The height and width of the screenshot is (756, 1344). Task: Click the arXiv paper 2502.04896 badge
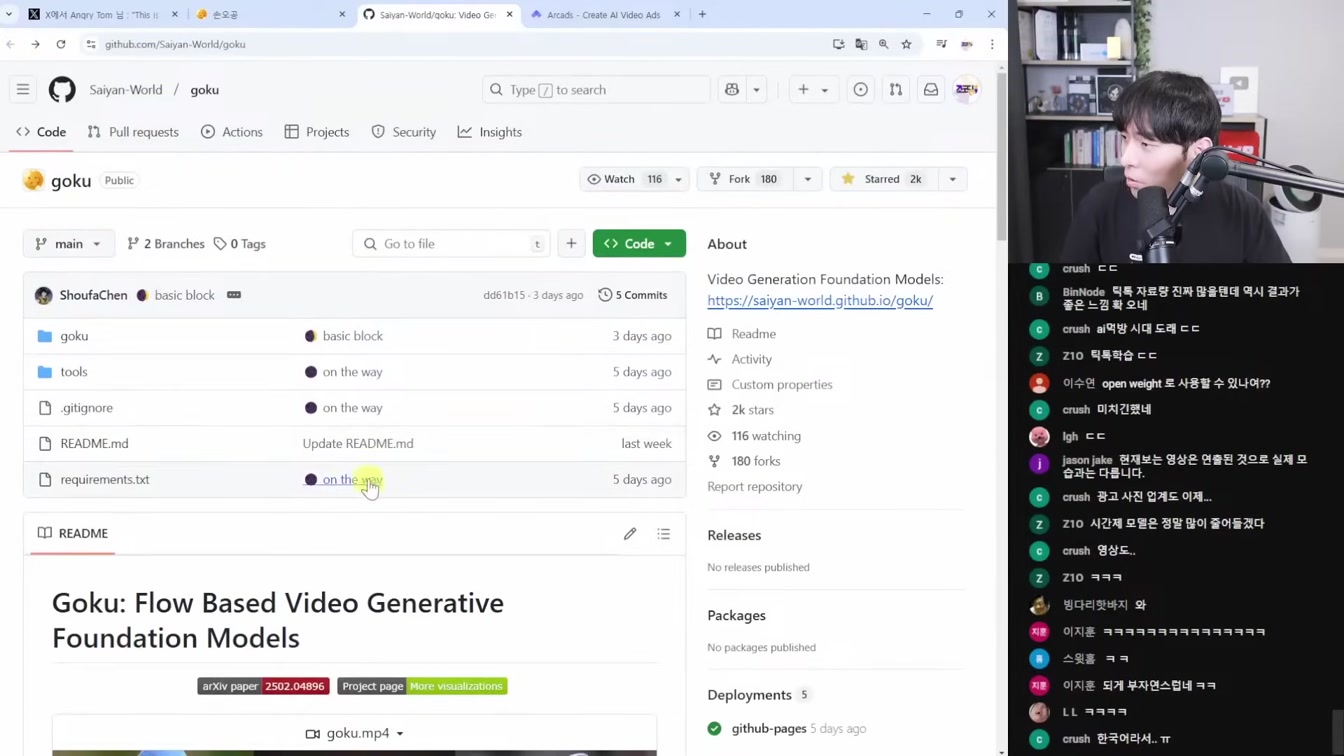click(263, 686)
